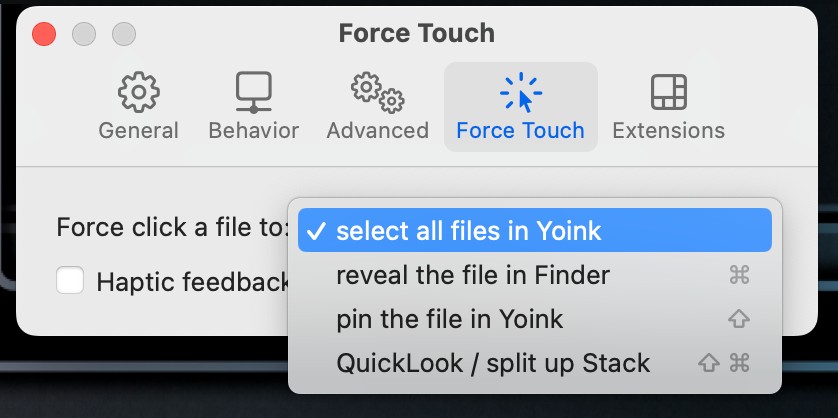The height and width of the screenshot is (418, 838).
Task: Enable the Haptic feedback checkbox
Action: coord(70,281)
